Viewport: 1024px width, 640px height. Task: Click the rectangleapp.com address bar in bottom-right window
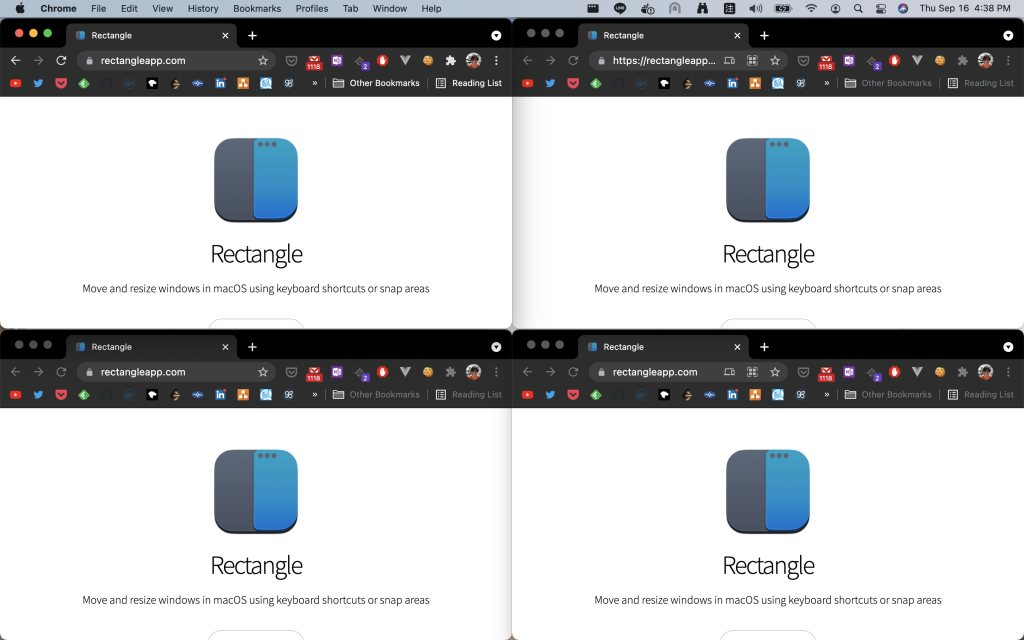[x=688, y=372]
